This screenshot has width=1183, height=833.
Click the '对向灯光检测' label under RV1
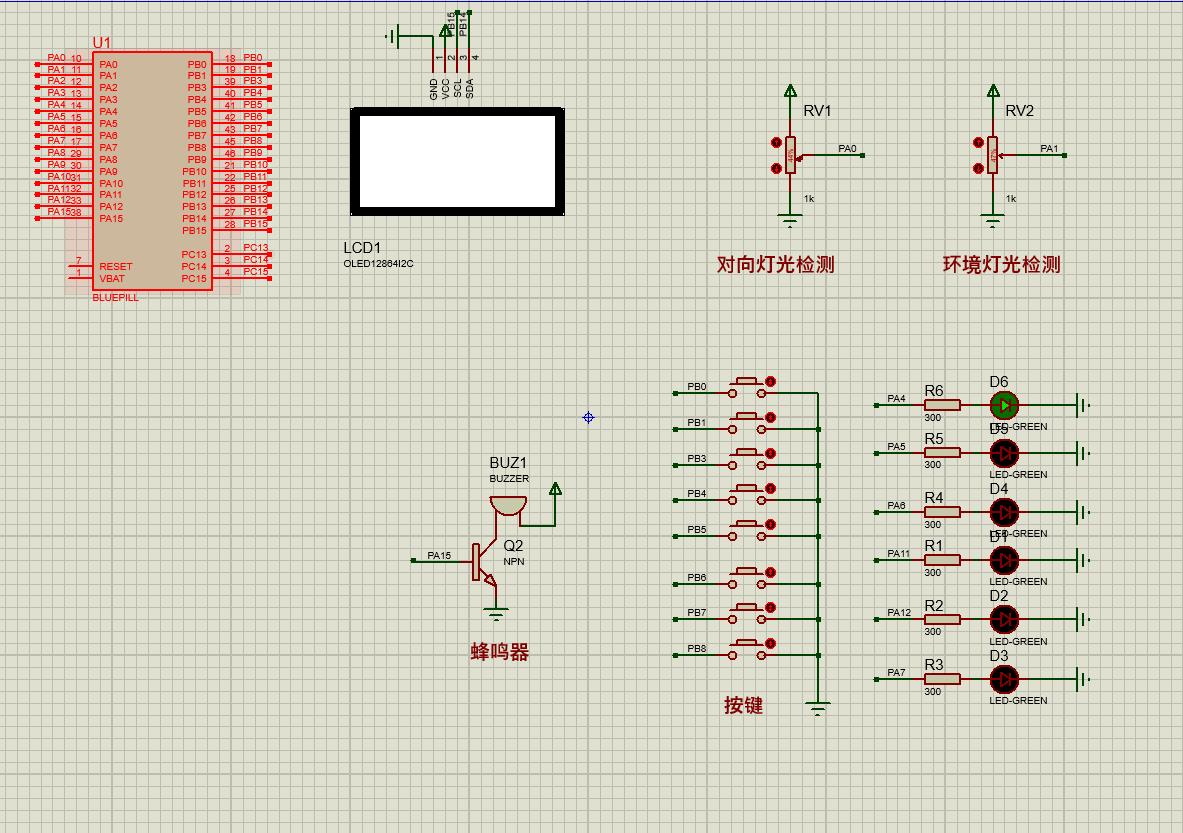click(776, 265)
